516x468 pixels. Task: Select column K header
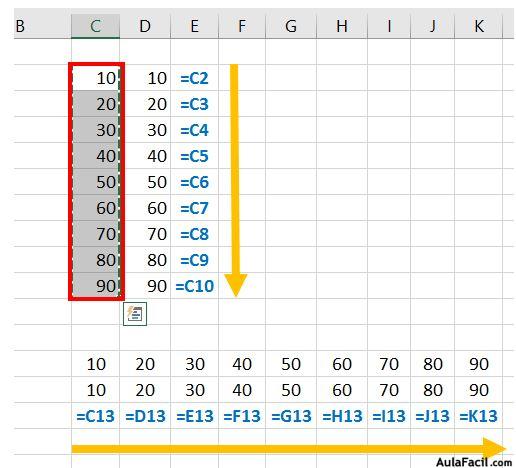click(478, 26)
